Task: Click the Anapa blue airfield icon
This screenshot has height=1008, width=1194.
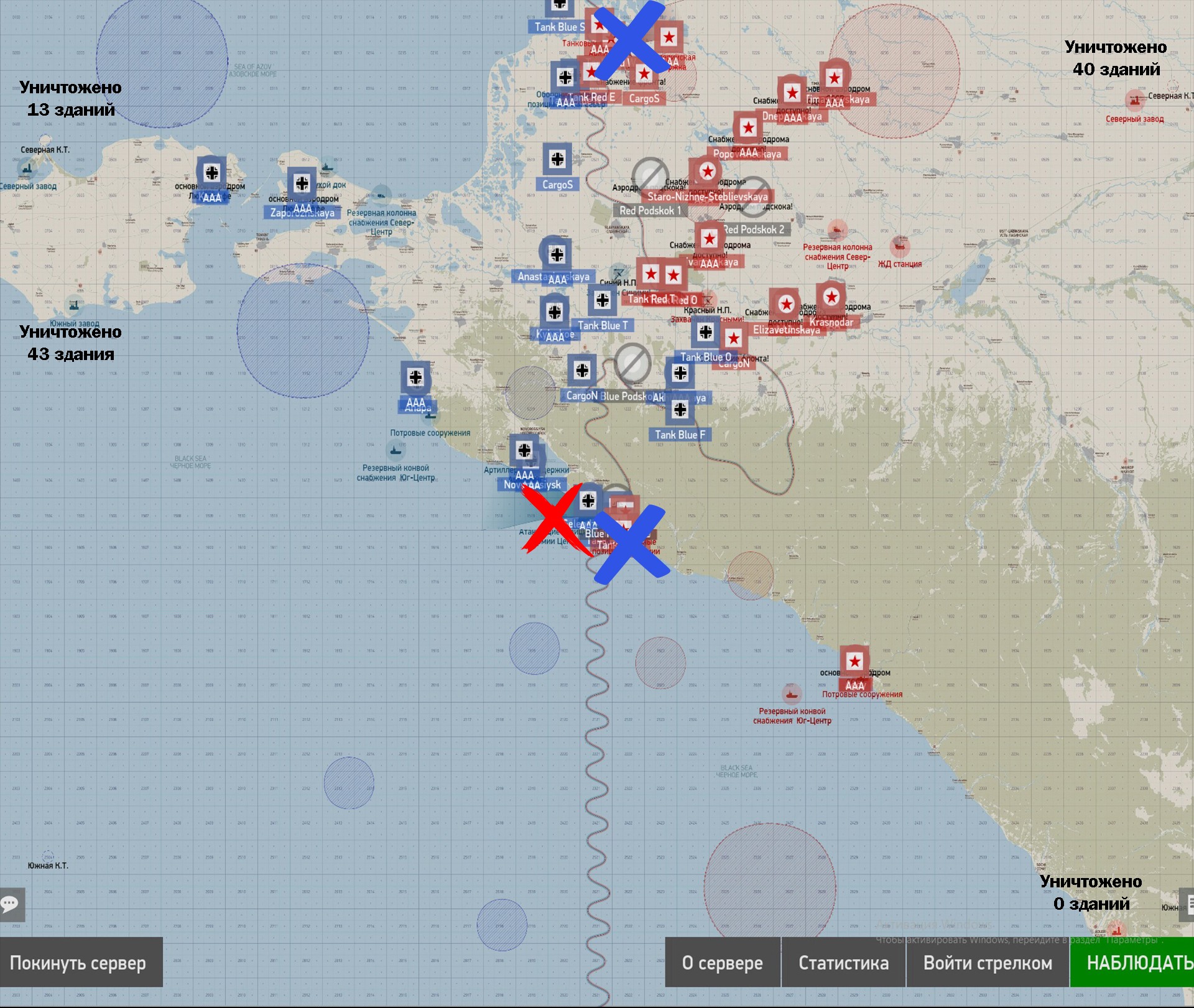Action: (x=415, y=377)
